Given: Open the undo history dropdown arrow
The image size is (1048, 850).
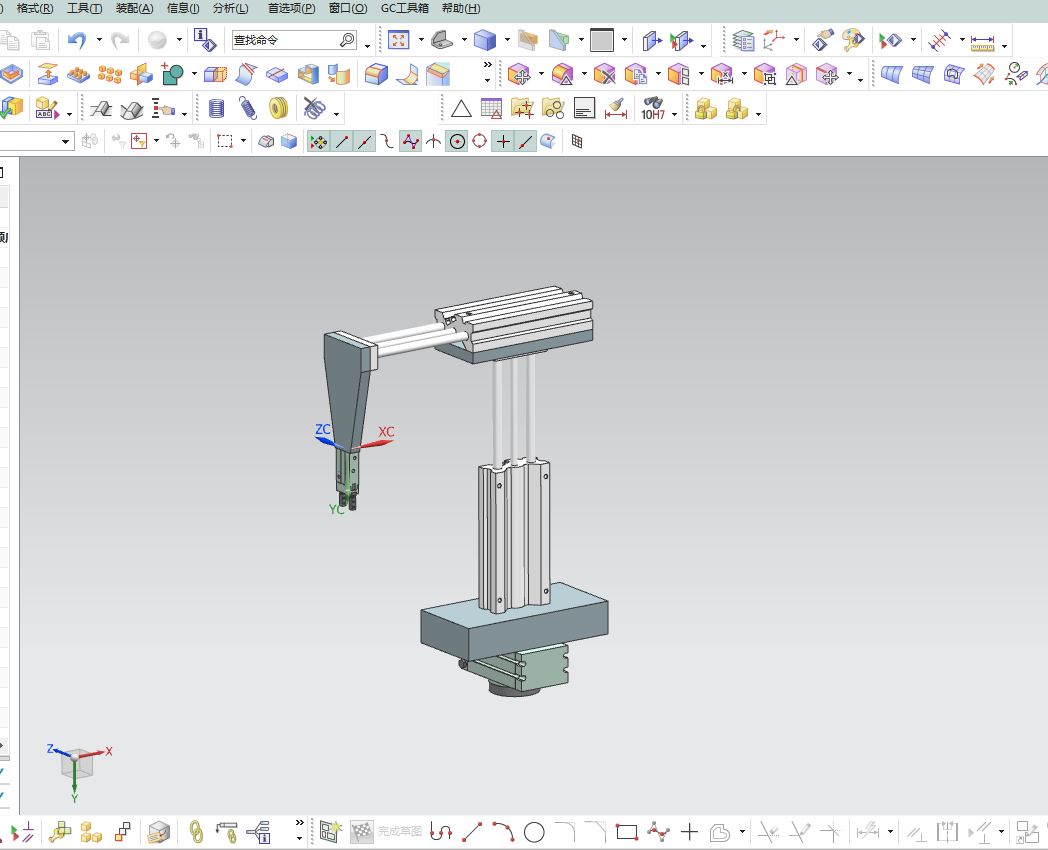Looking at the screenshot, I should 99,41.
